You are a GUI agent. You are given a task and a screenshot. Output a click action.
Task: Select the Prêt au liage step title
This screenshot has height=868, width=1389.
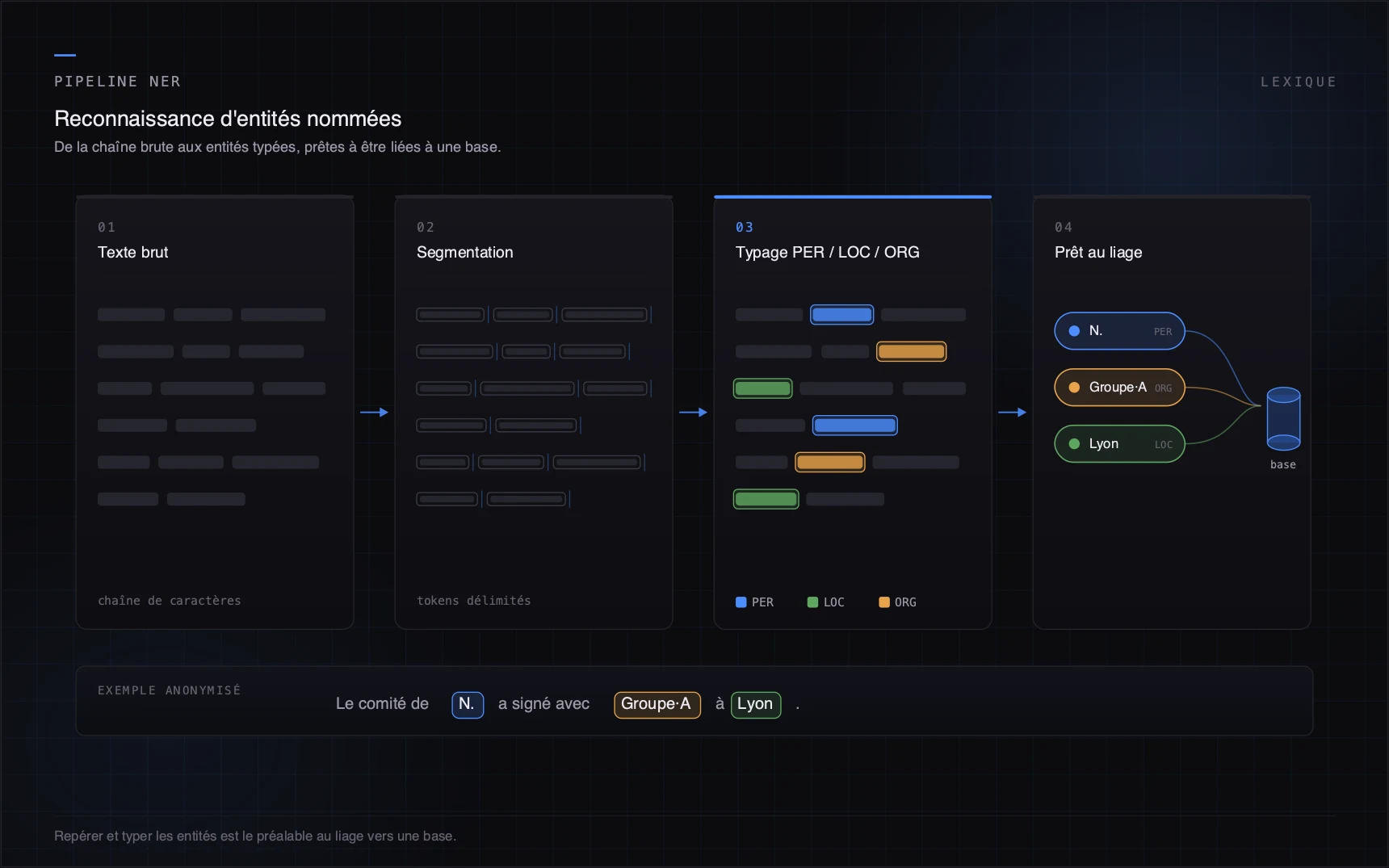click(1098, 252)
